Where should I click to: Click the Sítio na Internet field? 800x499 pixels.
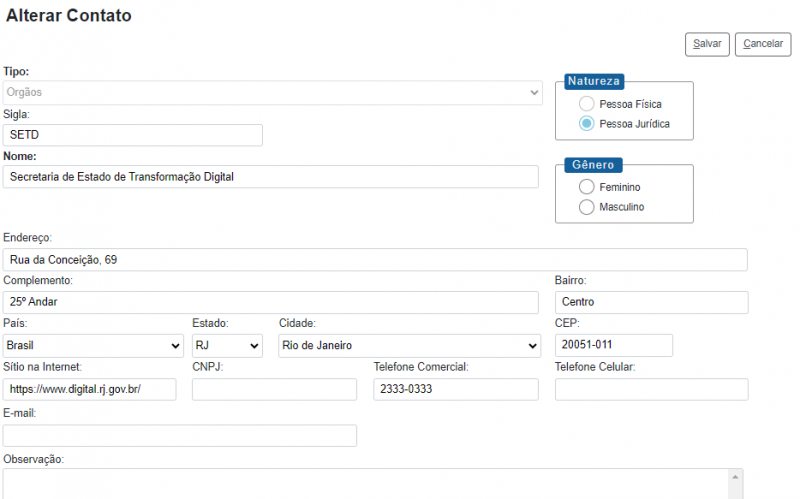point(90,390)
